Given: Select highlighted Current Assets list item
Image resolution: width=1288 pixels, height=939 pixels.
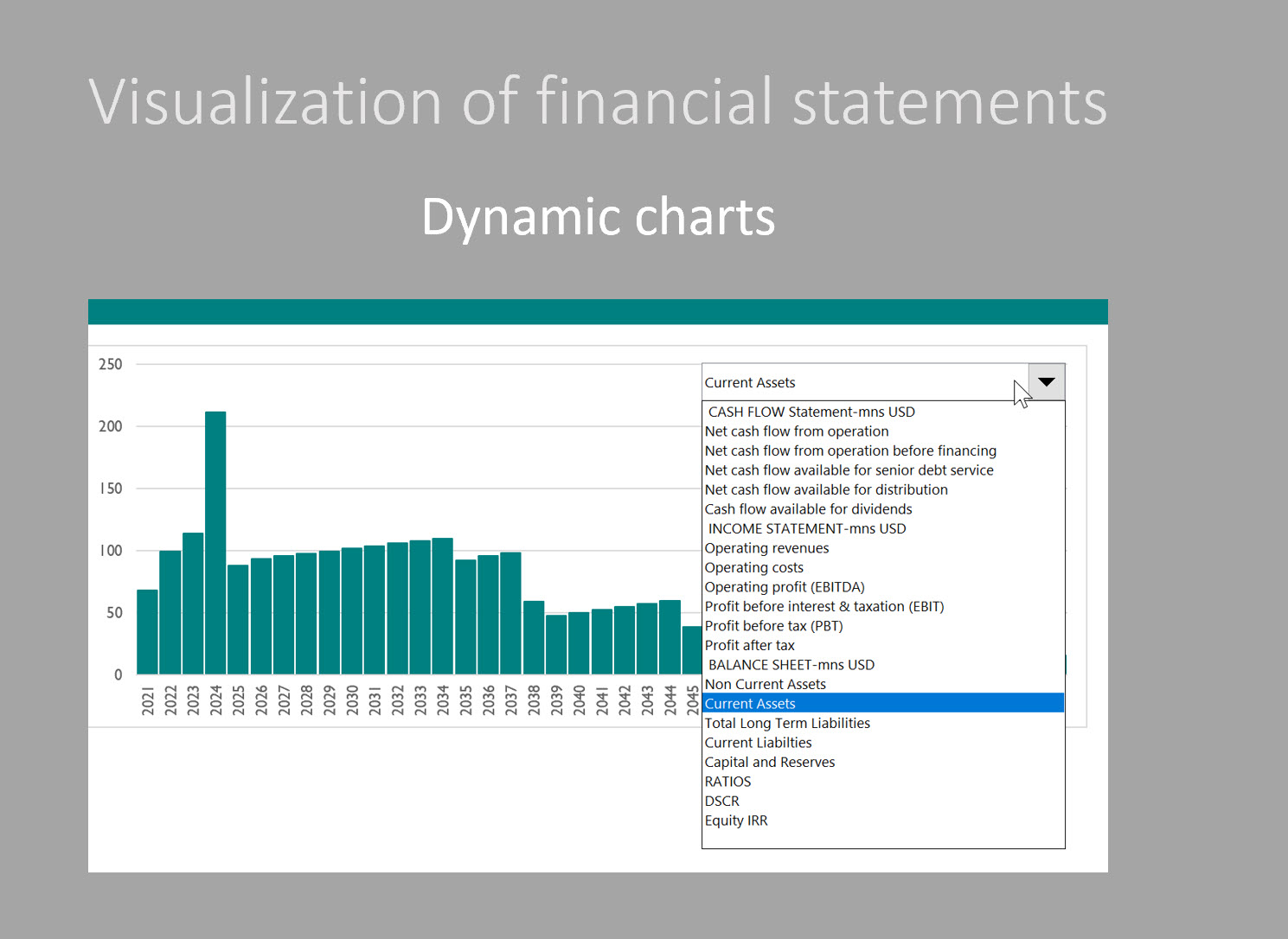Looking at the screenshot, I should pyautogui.click(x=883, y=704).
